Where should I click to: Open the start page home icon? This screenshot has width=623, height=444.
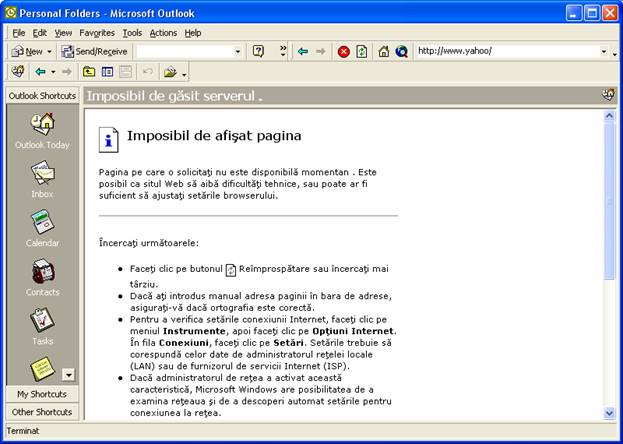[x=383, y=51]
